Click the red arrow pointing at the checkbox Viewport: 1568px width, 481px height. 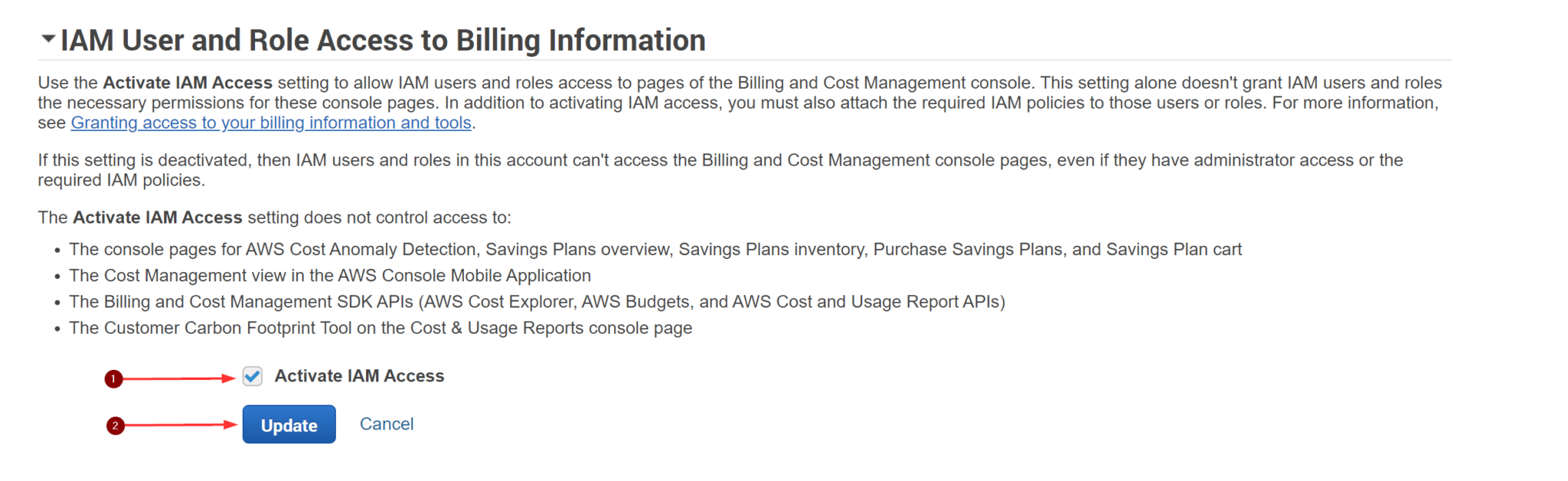(x=184, y=377)
